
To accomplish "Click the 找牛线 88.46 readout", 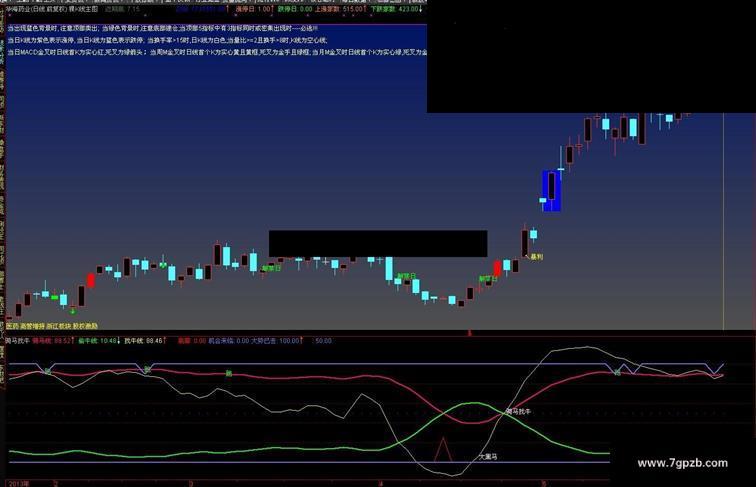I will 145,340.
